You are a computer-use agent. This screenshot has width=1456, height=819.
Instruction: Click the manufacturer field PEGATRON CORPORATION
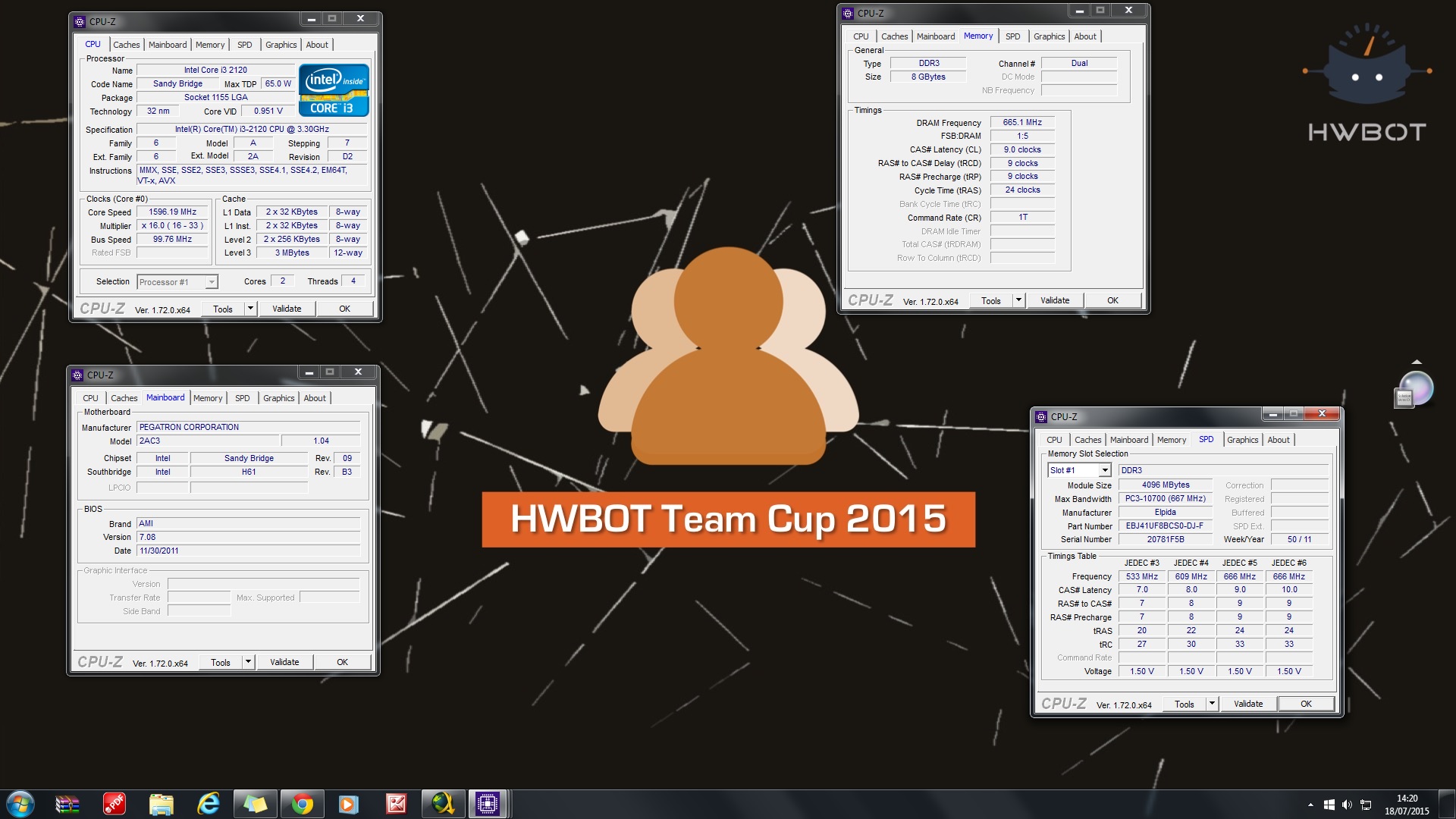click(248, 427)
